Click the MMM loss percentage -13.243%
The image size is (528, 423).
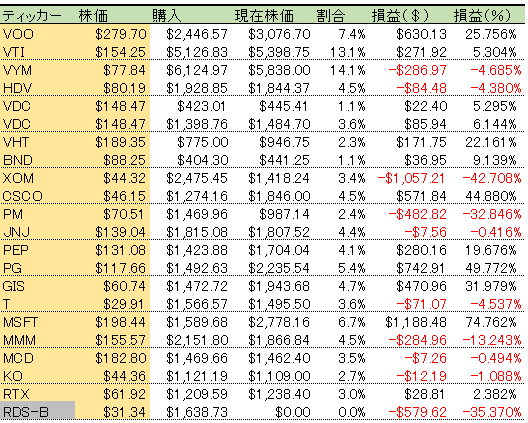[492, 340]
